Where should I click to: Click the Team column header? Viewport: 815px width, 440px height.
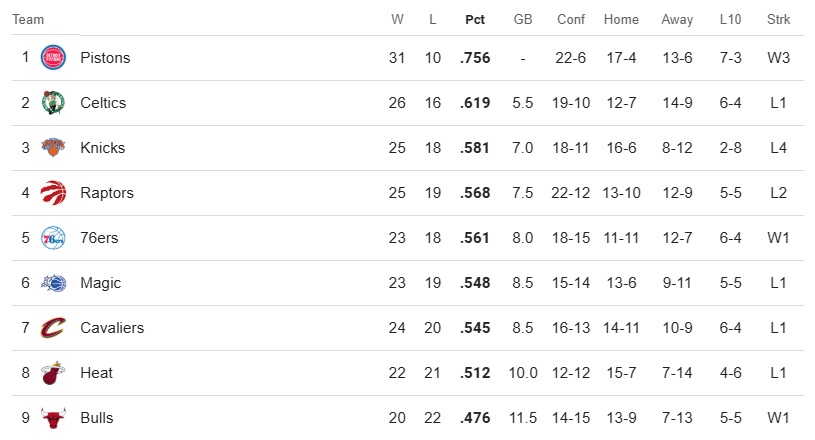pyautogui.click(x=28, y=19)
